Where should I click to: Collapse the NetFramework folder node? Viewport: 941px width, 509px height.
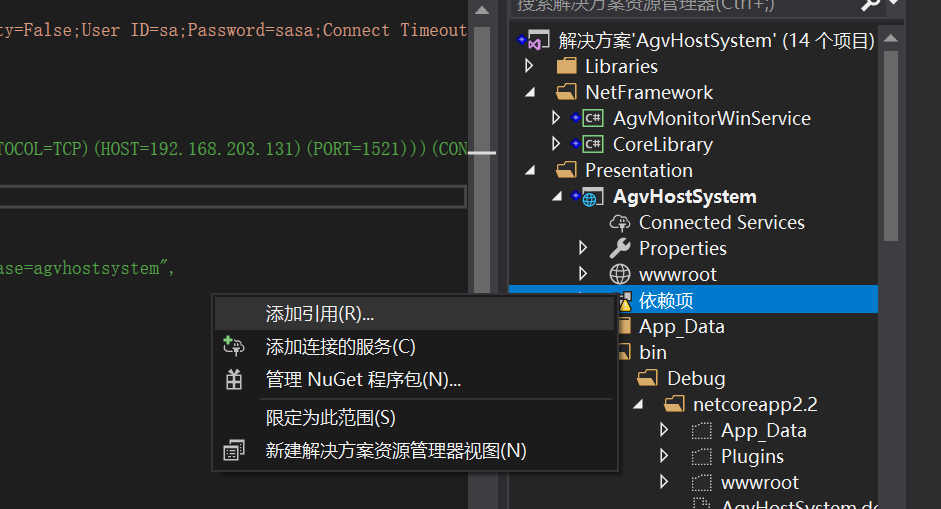tap(530, 92)
